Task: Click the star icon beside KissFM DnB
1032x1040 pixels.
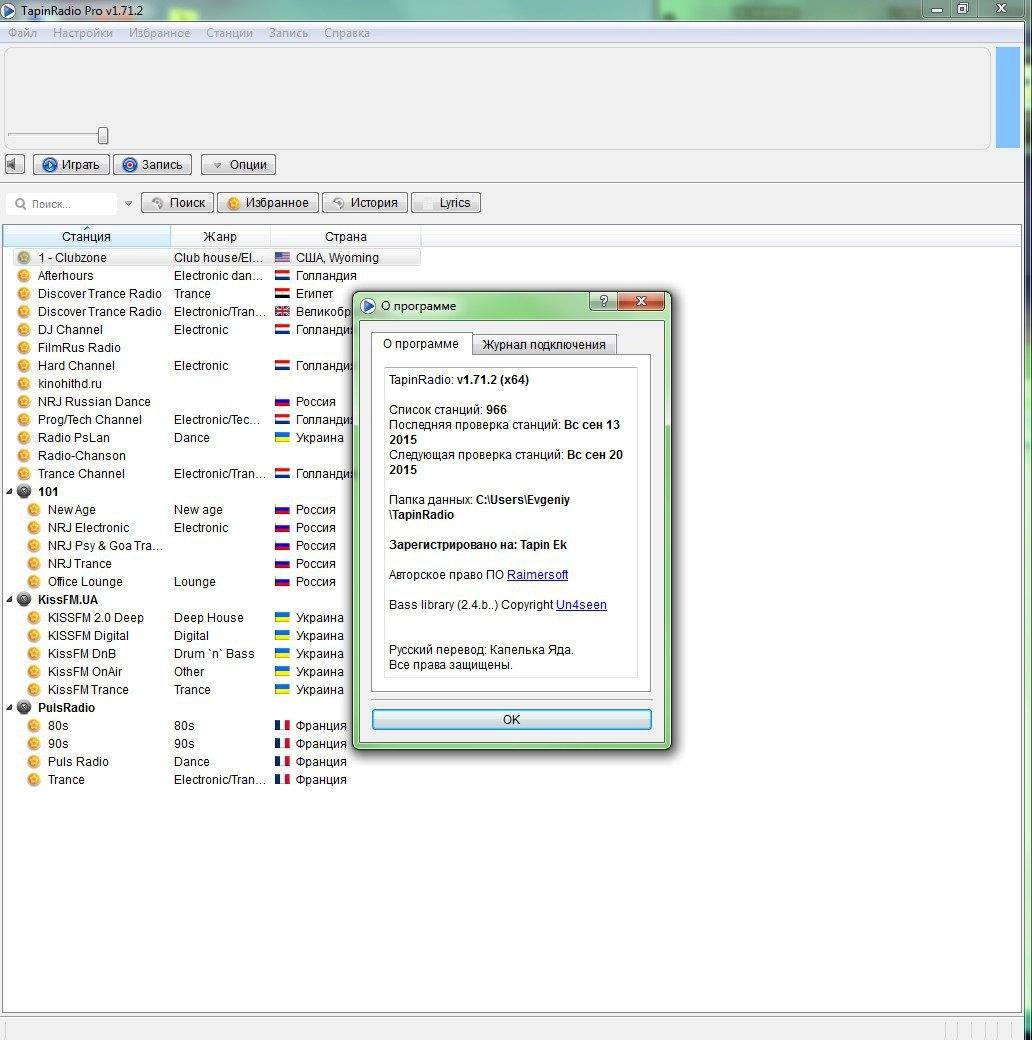Action: pos(34,653)
